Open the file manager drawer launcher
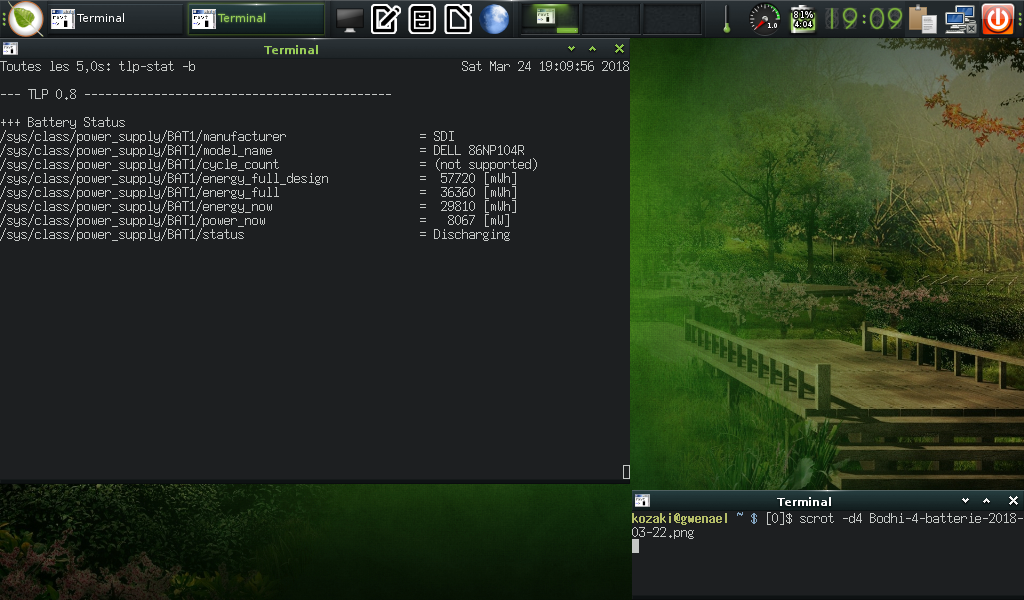Viewport: 1024px width, 600px height. 422,18
